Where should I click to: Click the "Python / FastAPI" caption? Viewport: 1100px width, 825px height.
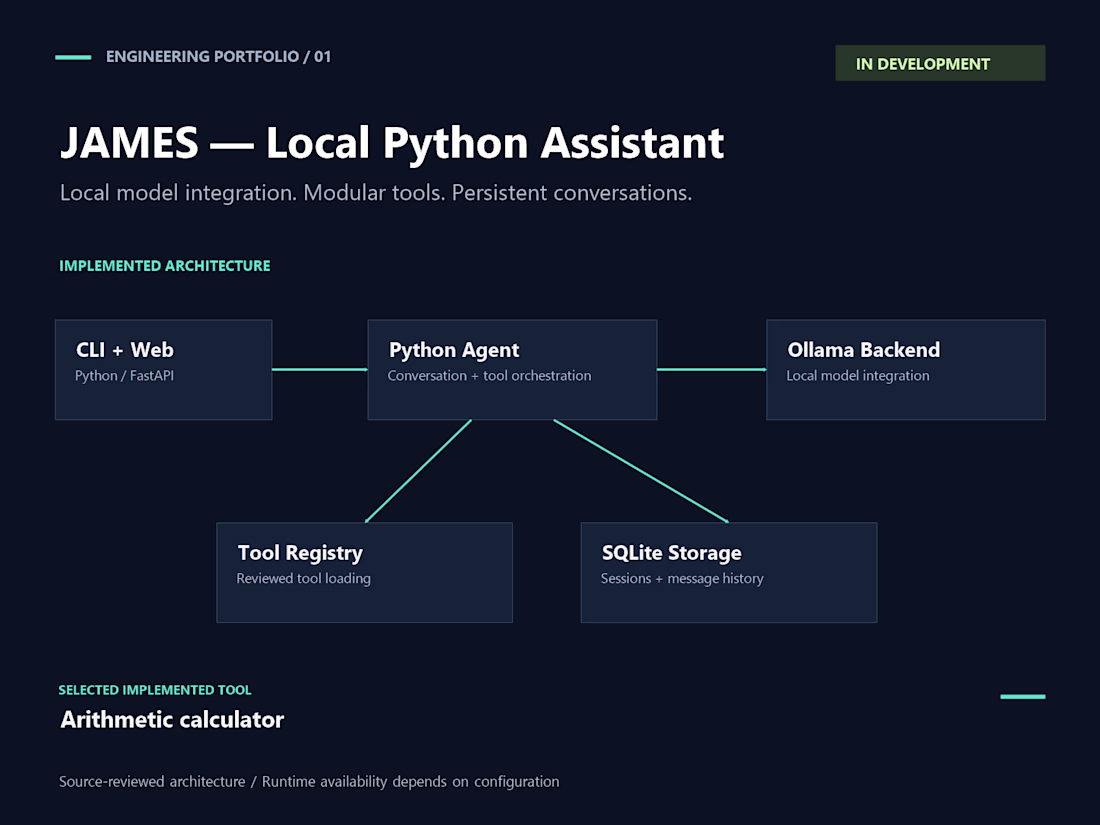(x=124, y=375)
